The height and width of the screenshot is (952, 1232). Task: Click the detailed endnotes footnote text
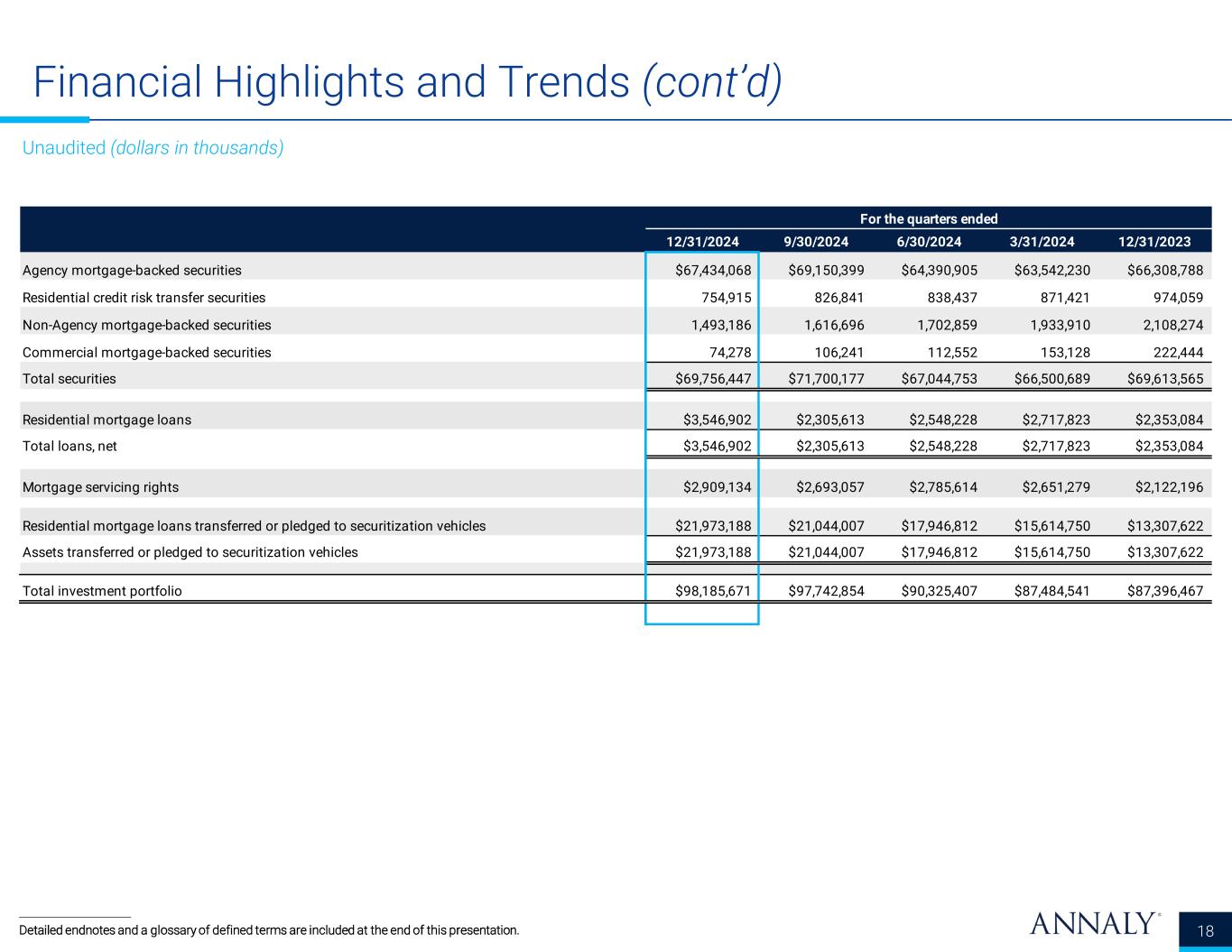pos(269,929)
